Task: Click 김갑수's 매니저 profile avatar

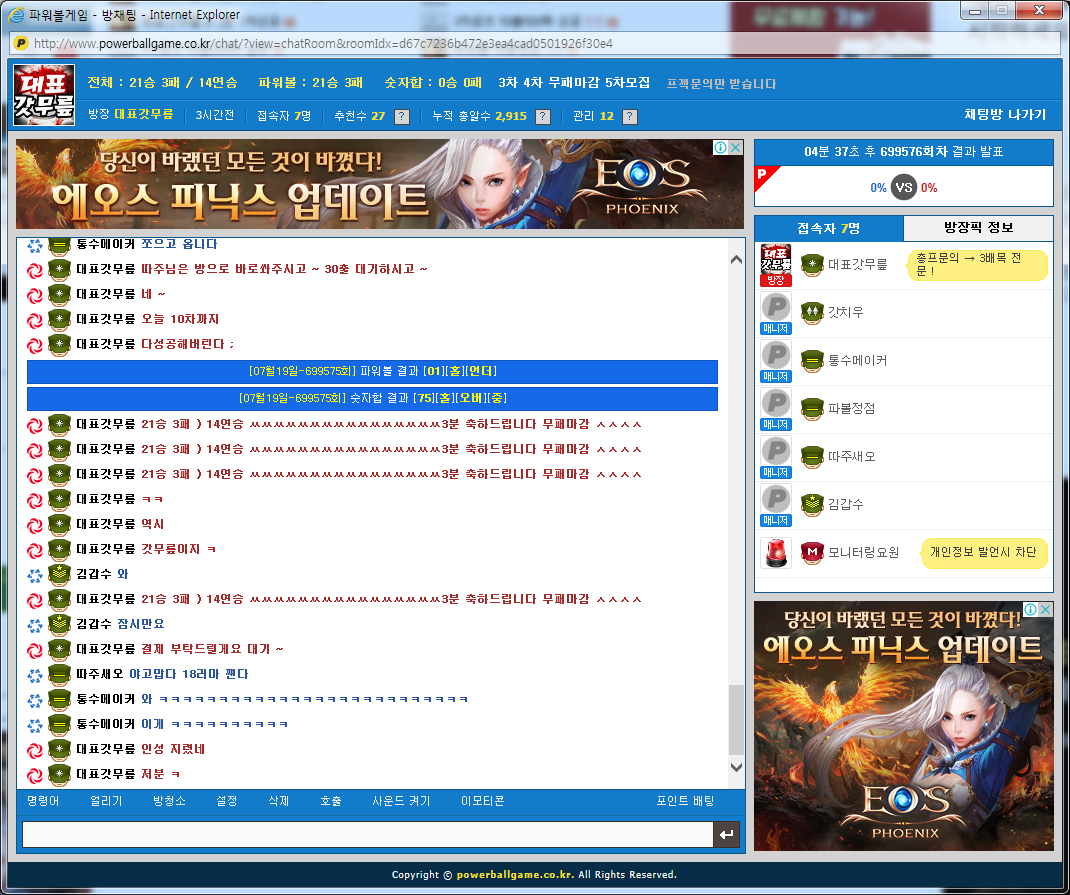Action: pyautogui.click(x=776, y=505)
